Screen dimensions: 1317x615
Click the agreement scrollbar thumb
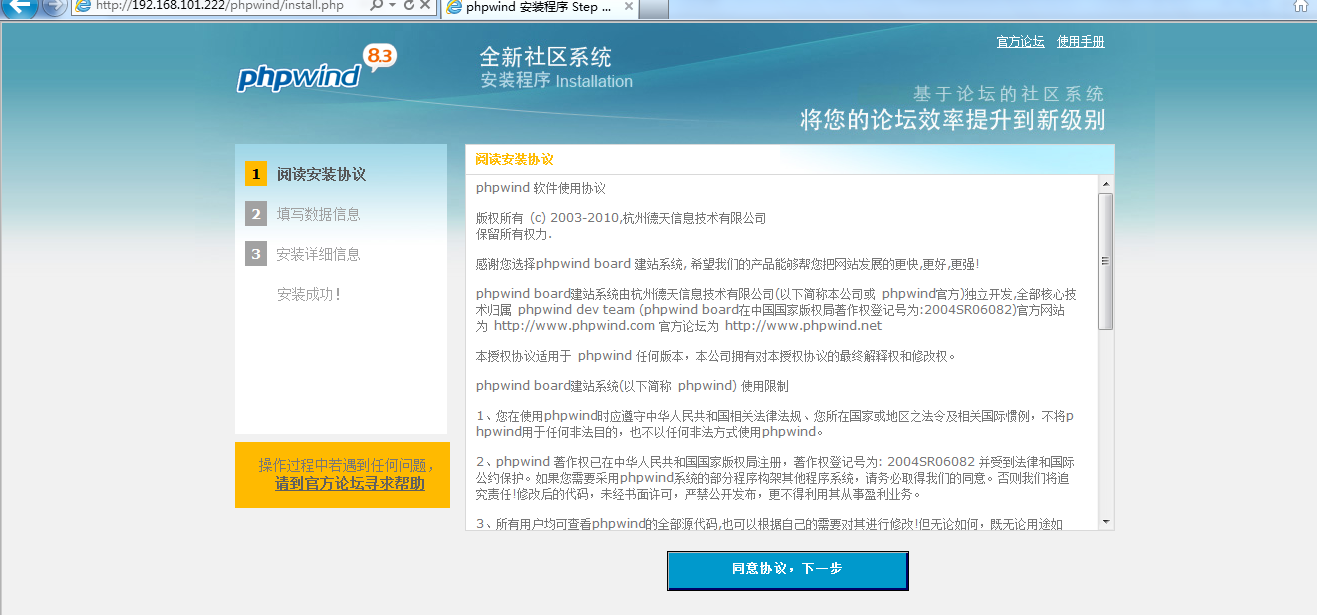tap(1106, 261)
